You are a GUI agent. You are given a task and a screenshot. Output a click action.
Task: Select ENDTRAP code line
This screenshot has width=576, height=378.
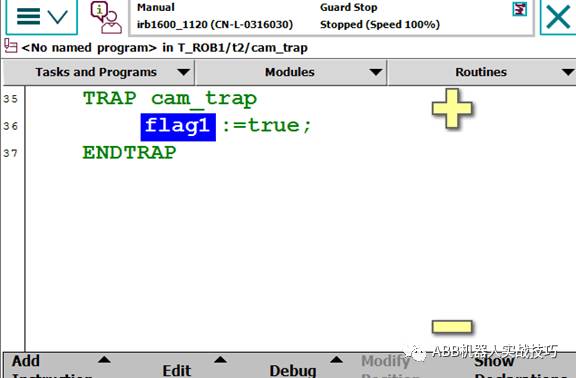click(x=129, y=153)
